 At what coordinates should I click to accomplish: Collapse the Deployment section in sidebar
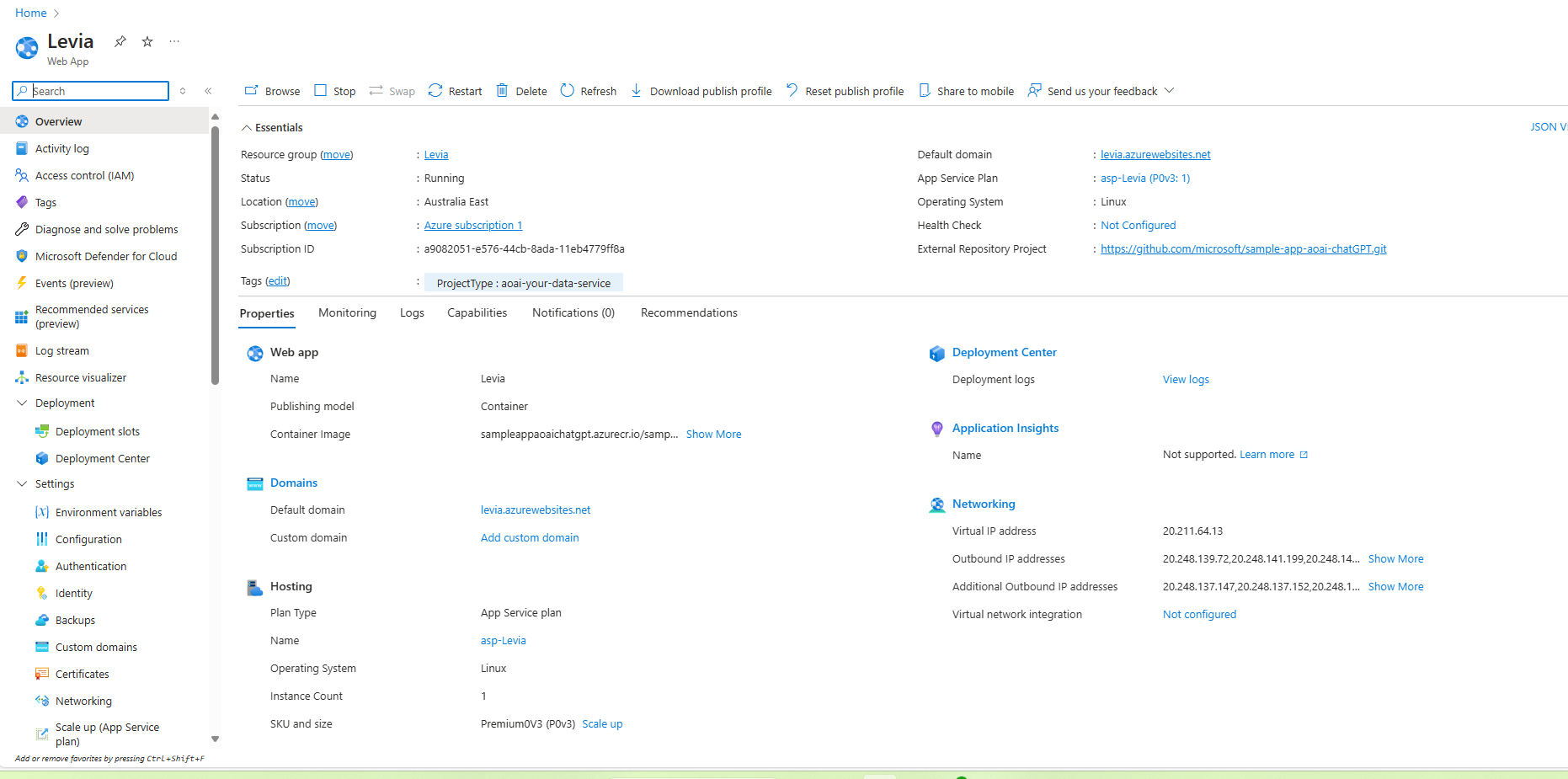pos(22,403)
